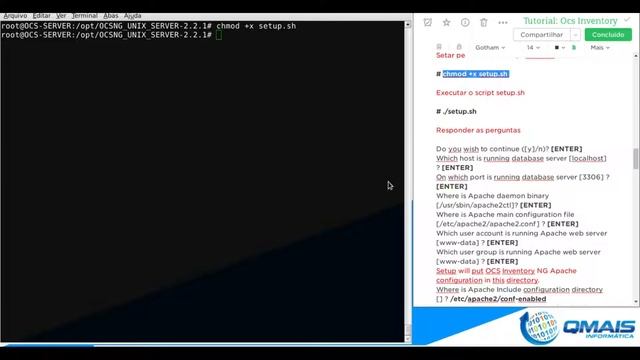Open note info with the circled i icon
This screenshot has width=640, height=360.
465,22
